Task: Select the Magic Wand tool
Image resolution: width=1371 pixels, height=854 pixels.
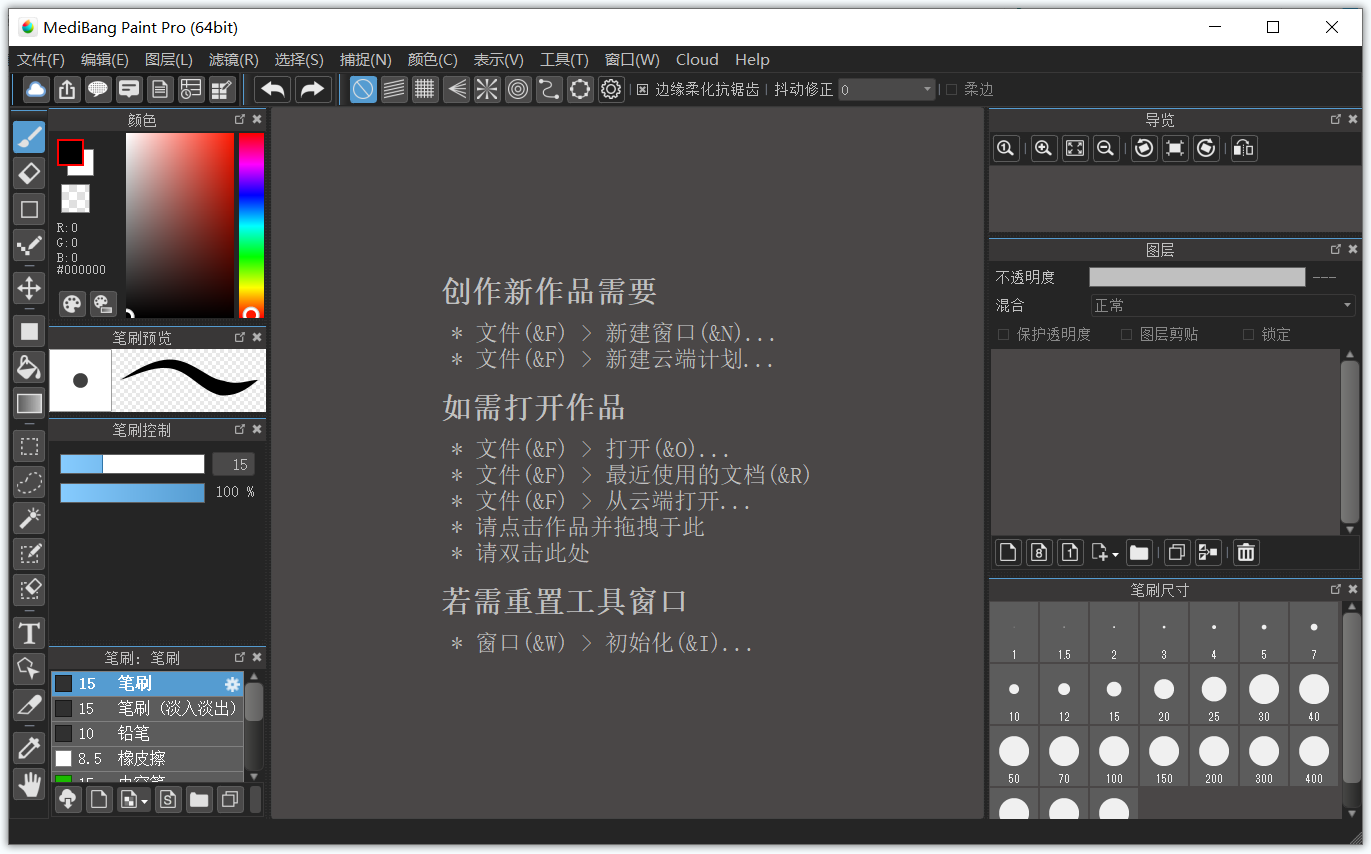Action: pyautogui.click(x=29, y=518)
